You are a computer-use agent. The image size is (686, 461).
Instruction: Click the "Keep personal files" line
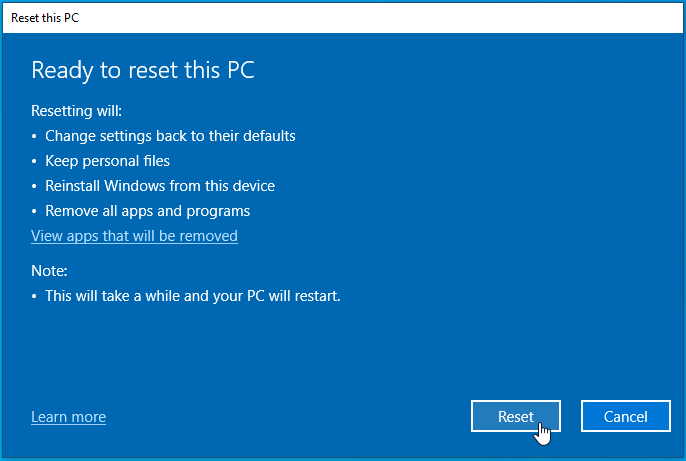coord(107,161)
